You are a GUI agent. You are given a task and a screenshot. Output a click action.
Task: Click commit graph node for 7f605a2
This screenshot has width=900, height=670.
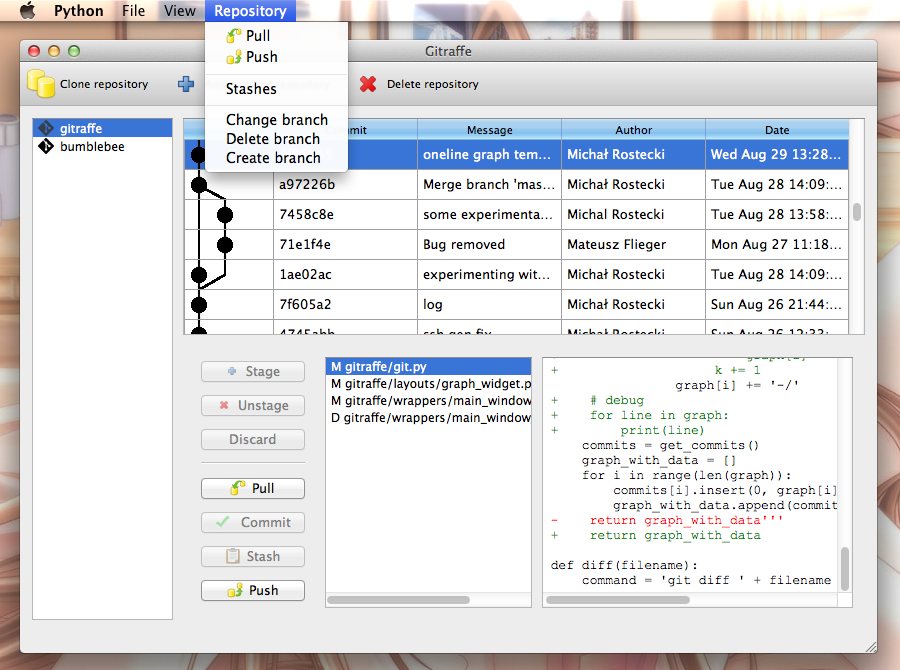click(199, 305)
